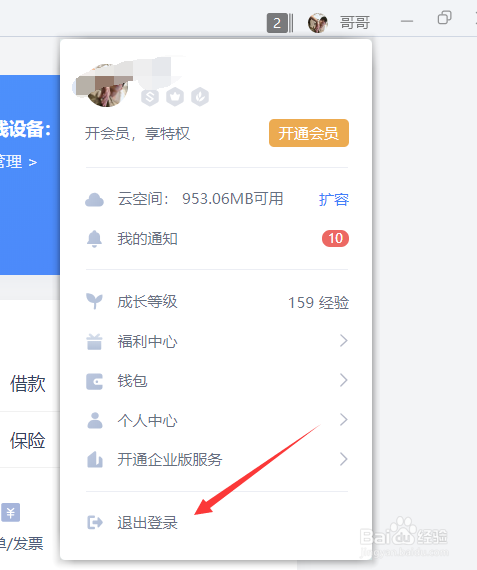
Task: Expand the 福利中心 chevron arrow
Action: click(x=344, y=341)
